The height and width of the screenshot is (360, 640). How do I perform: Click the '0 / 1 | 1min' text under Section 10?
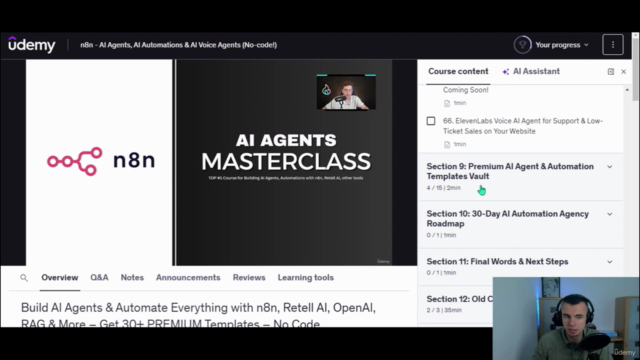coord(441,236)
